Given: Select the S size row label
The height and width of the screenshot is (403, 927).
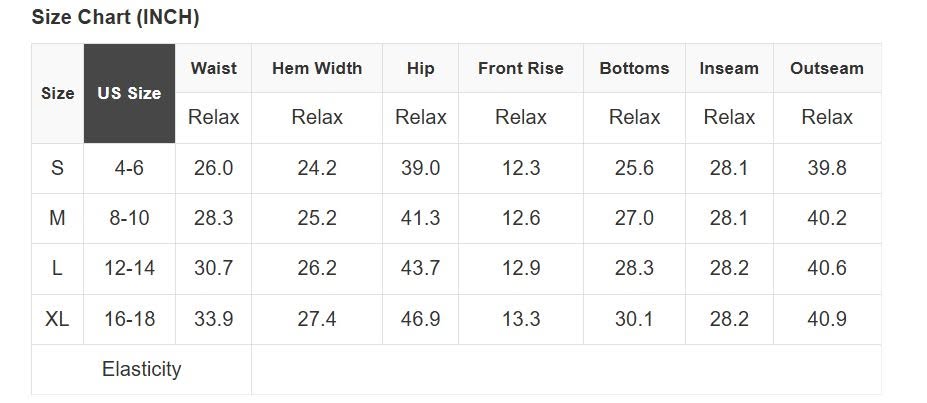Looking at the screenshot, I should tap(57, 168).
